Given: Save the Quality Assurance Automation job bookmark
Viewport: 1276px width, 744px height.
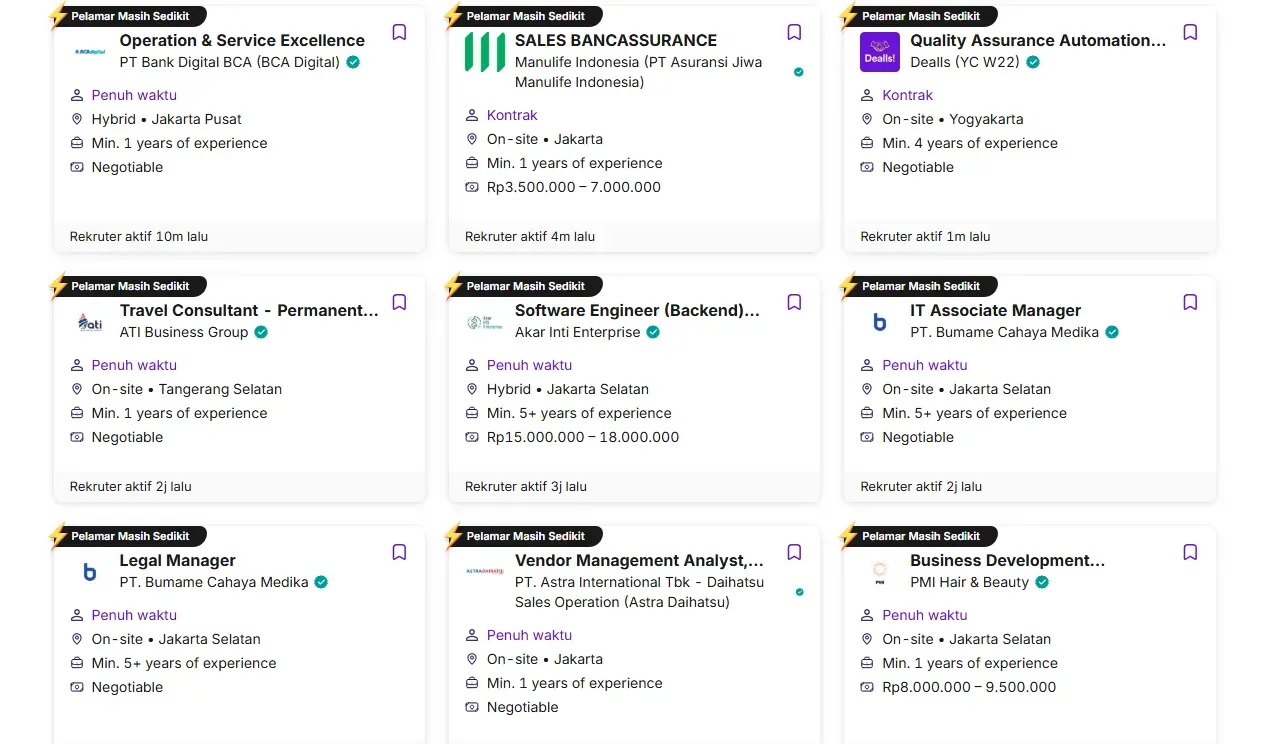Looking at the screenshot, I should click(1190, 32).
